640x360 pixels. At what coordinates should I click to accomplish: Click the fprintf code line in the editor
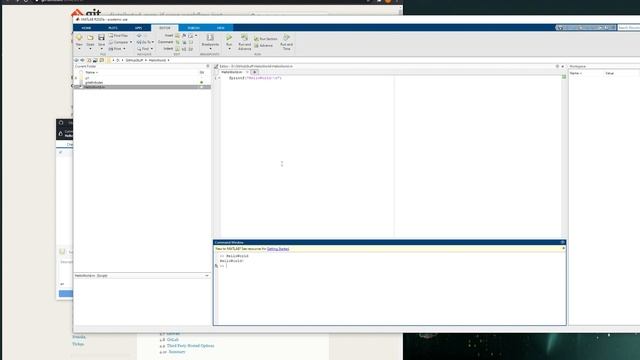[x=255, y=78]
